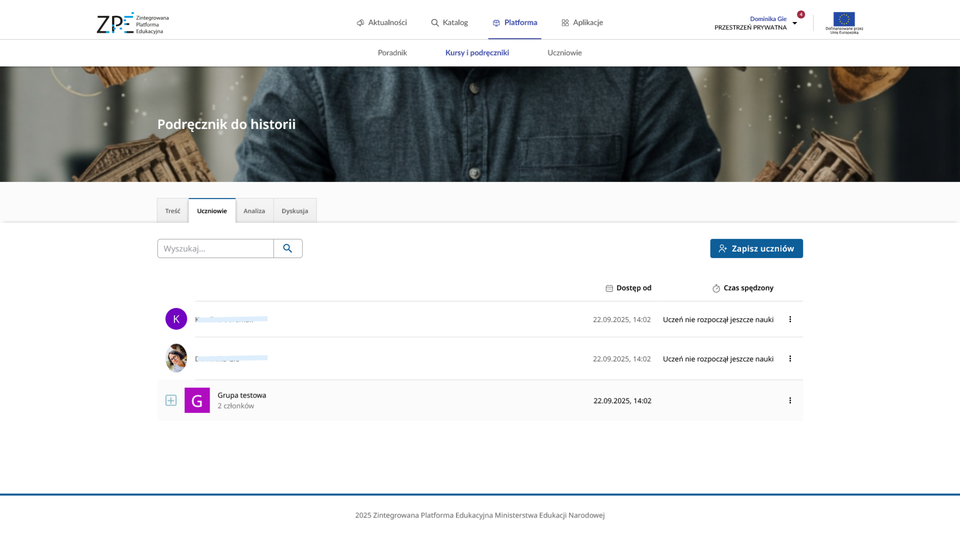Open Poradnik in the submenu
The width and height of the screenshot is (960, 540).
pyautogui.click(x=392, y=52)
